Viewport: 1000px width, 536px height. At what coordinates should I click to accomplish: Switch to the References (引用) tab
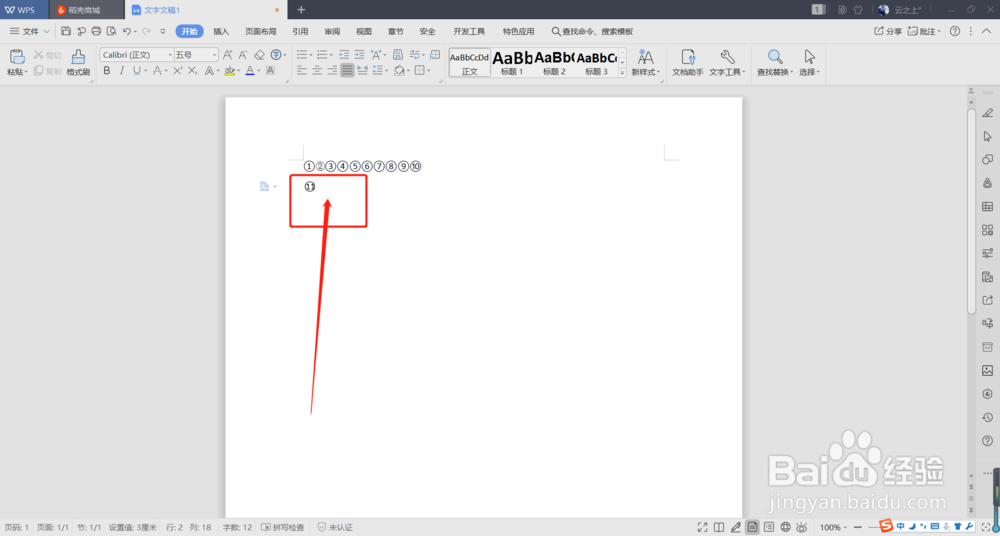coord(300,31)
